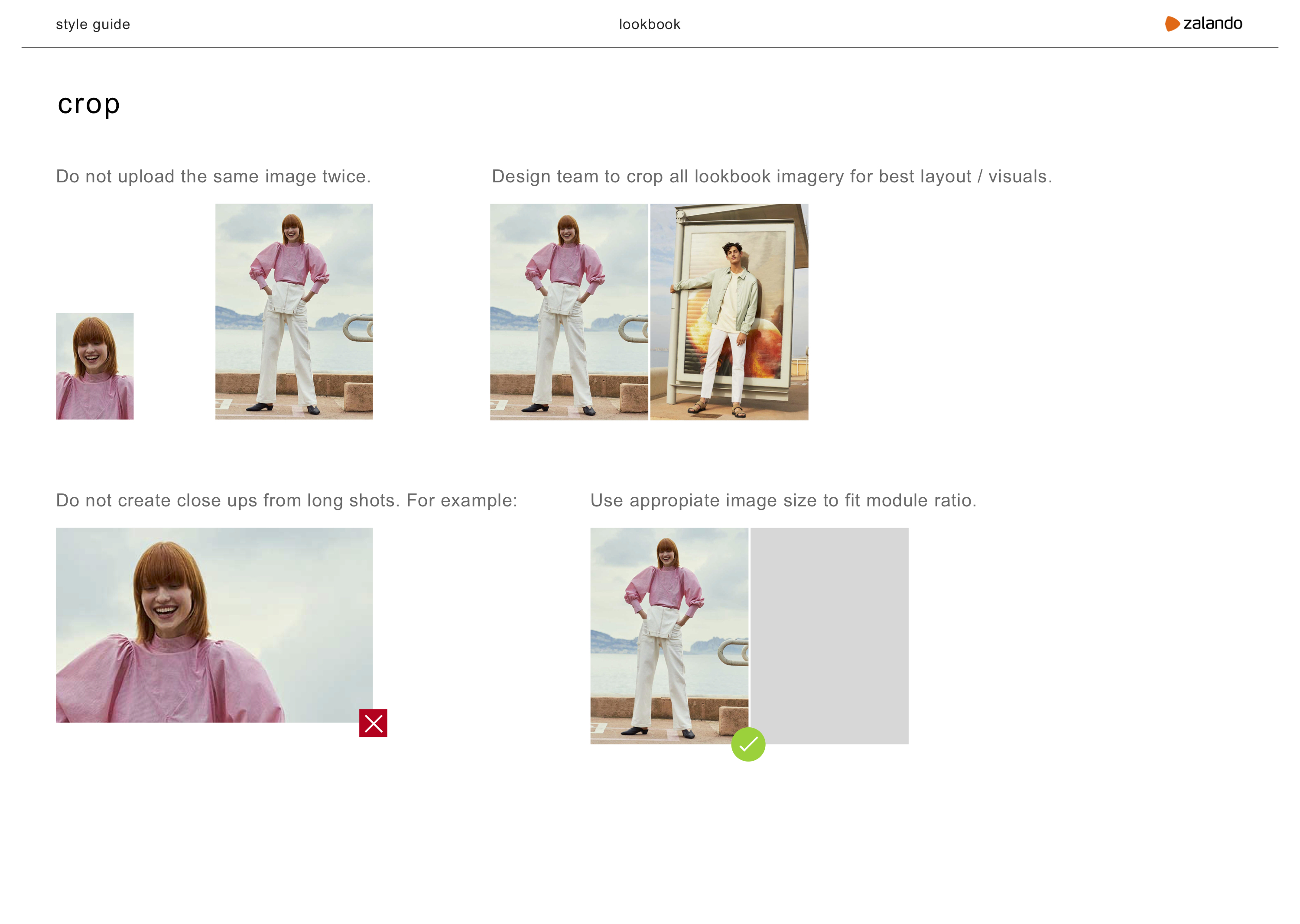Screen dimensions: 1300x924
Task: Click the 'lookbook' header label
Action: pyautogui.click(x=650, y=24)
